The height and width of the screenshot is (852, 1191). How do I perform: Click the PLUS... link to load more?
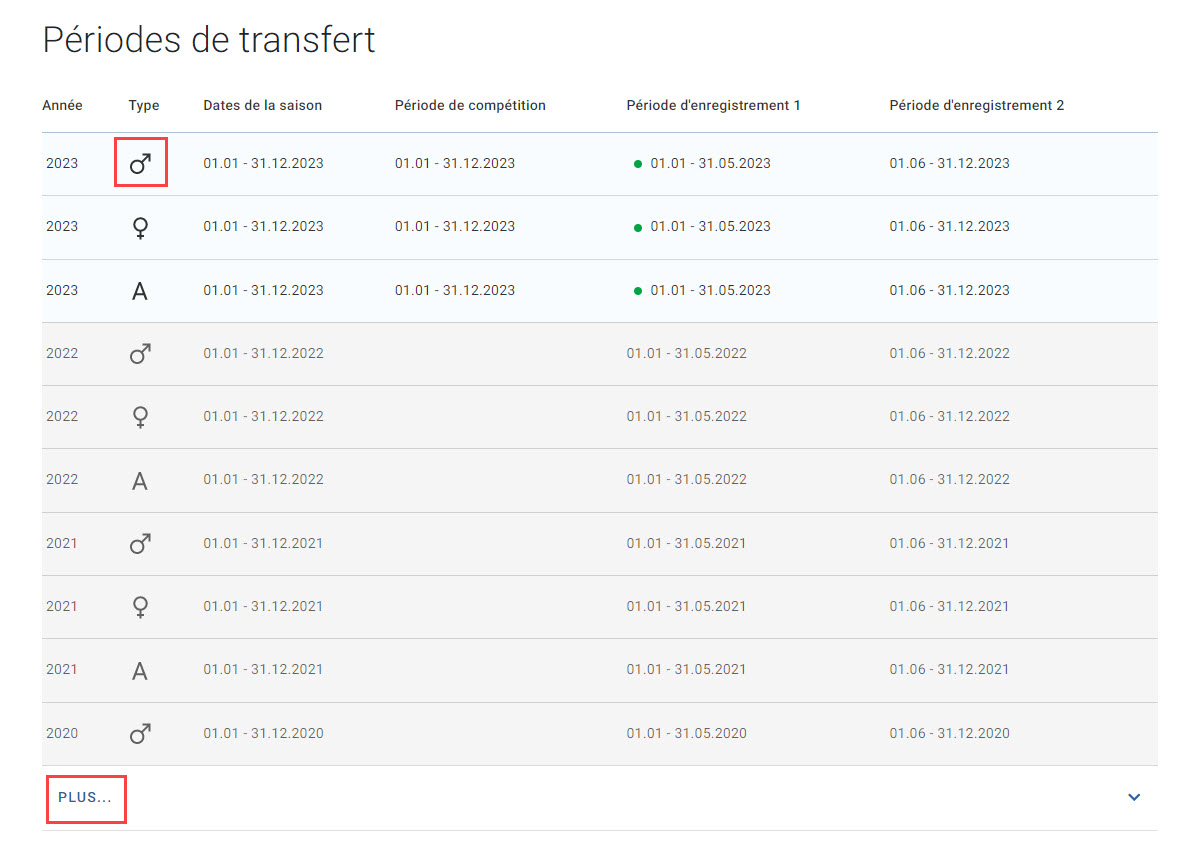pos(85,797)
